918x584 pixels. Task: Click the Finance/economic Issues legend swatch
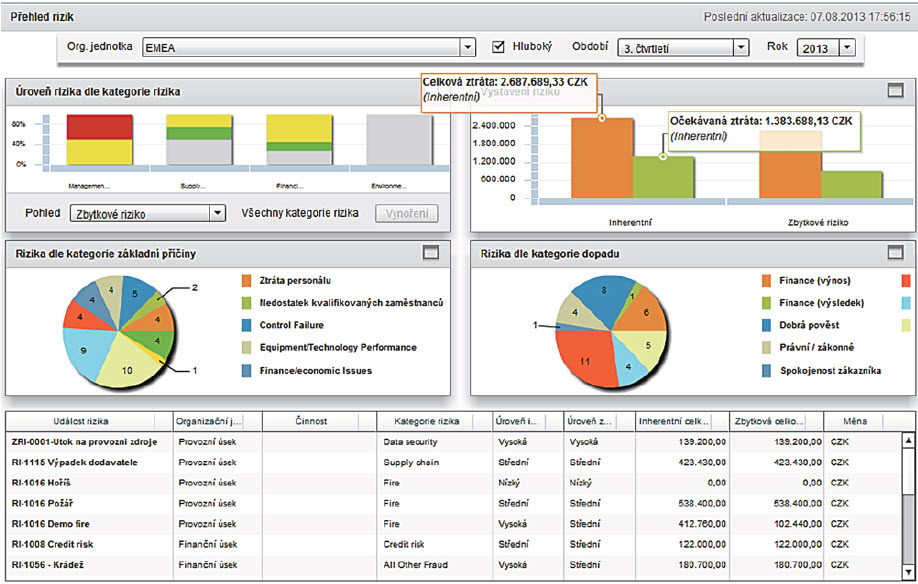246,370
